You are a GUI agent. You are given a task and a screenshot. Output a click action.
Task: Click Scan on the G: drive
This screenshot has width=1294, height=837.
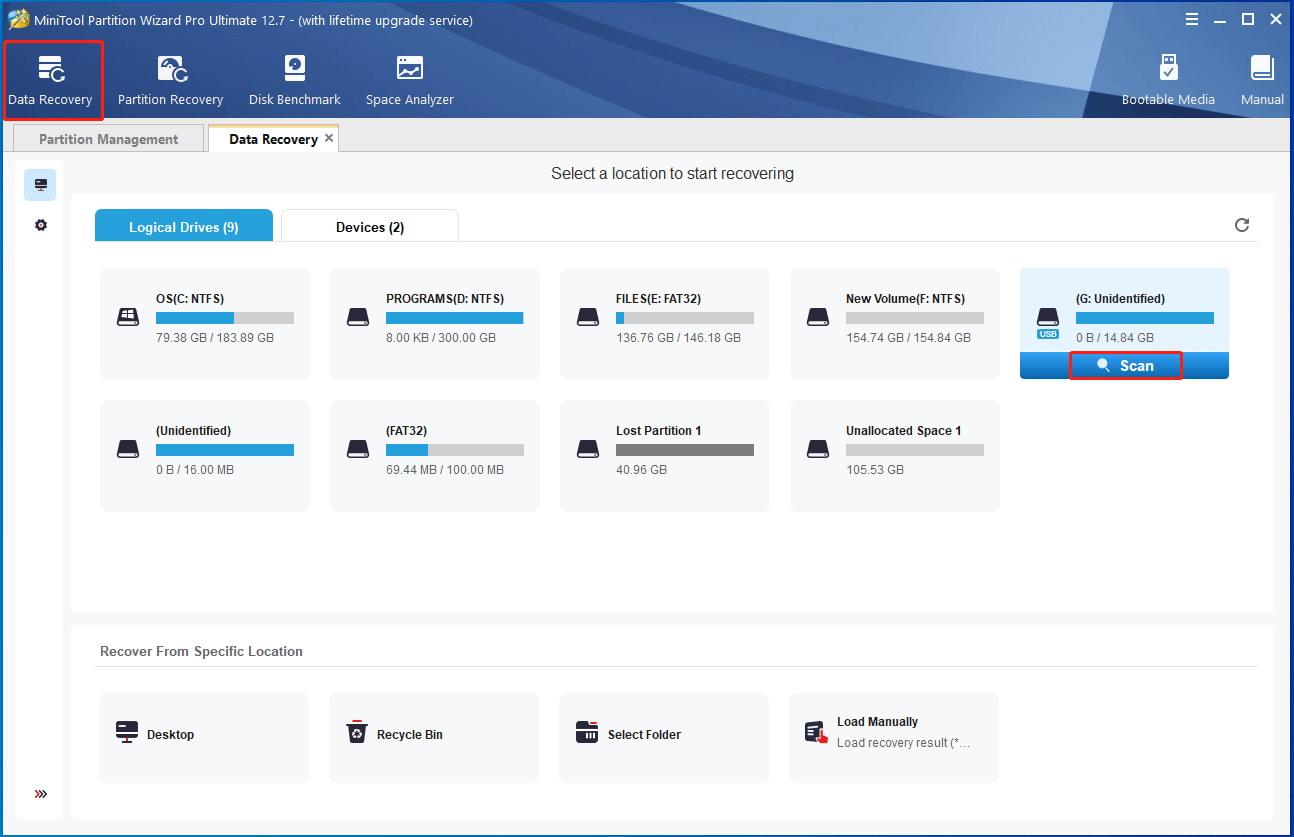[1126, 366]
